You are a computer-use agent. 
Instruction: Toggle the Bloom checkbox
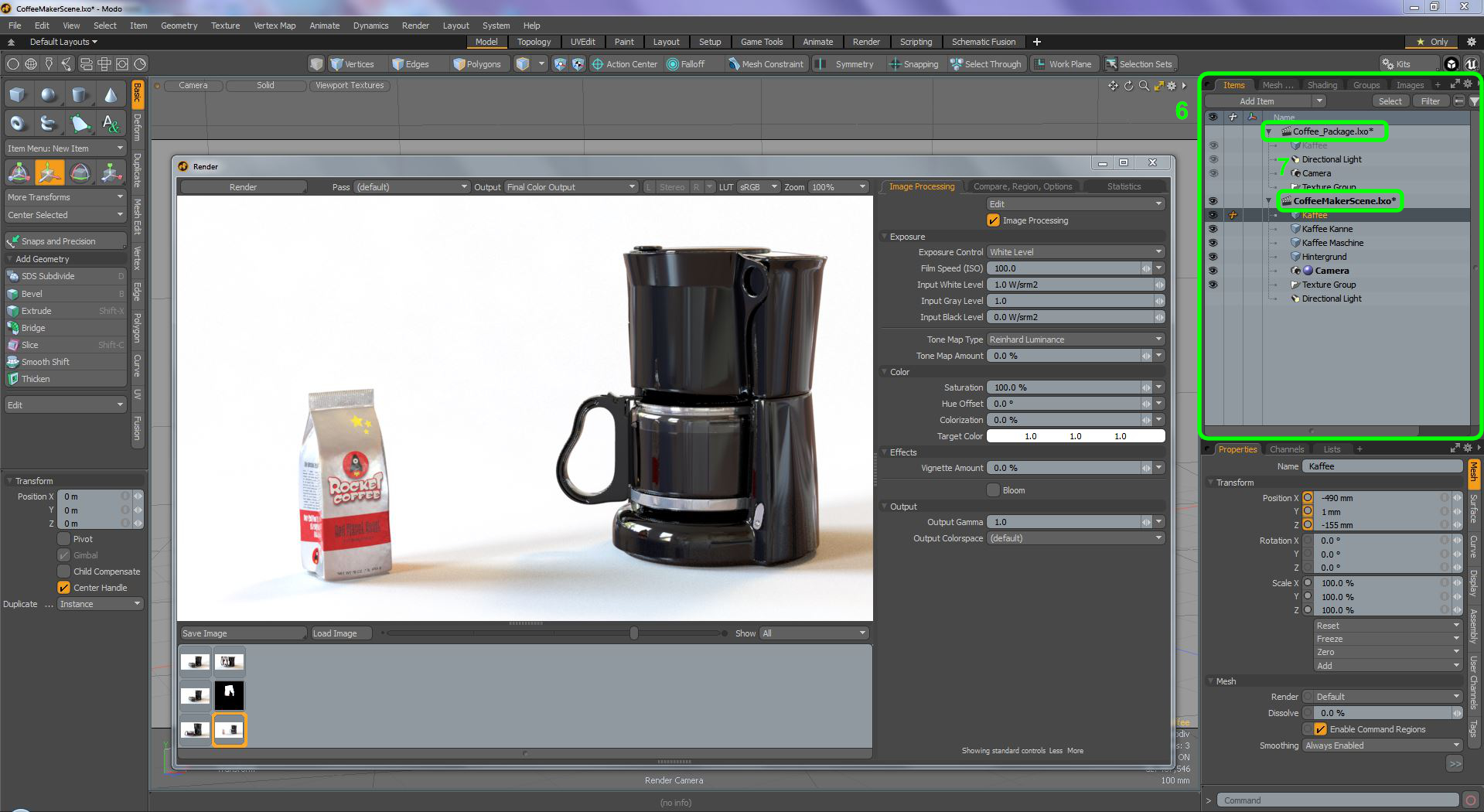click(994, 490)
